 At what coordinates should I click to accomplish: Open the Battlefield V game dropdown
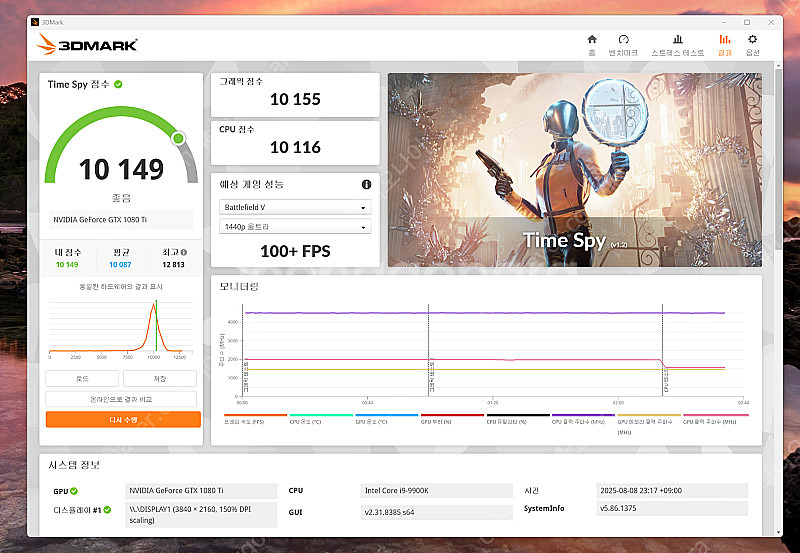295,207
